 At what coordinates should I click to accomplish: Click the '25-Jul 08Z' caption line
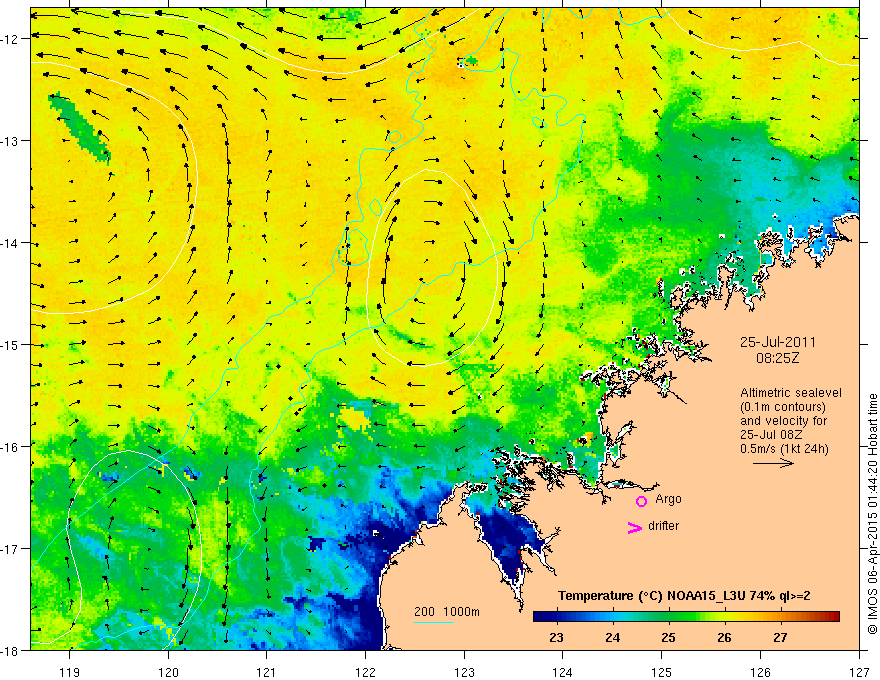pos(771,435)
